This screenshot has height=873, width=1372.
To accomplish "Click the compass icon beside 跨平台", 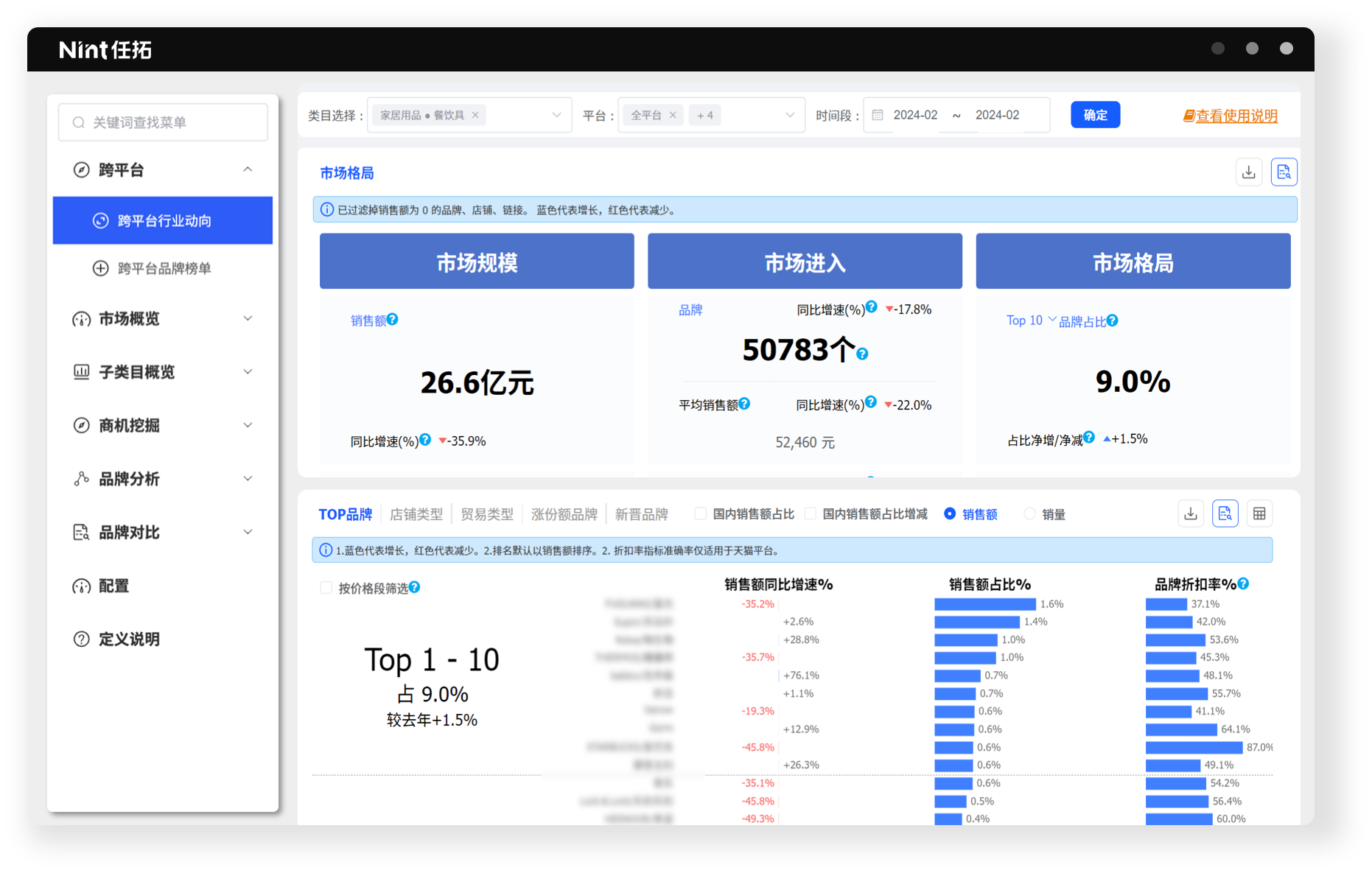I will click(81, 170).
